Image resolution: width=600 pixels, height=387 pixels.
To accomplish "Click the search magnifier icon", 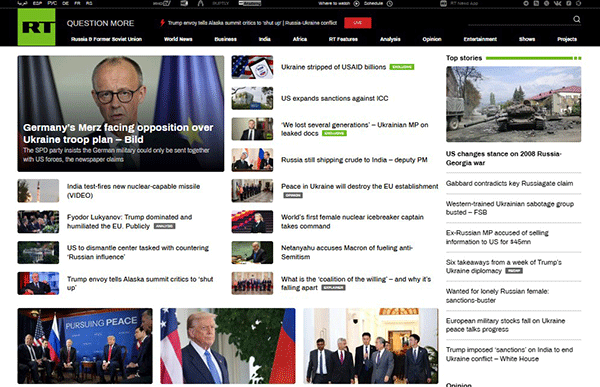I will coord(577,19).
